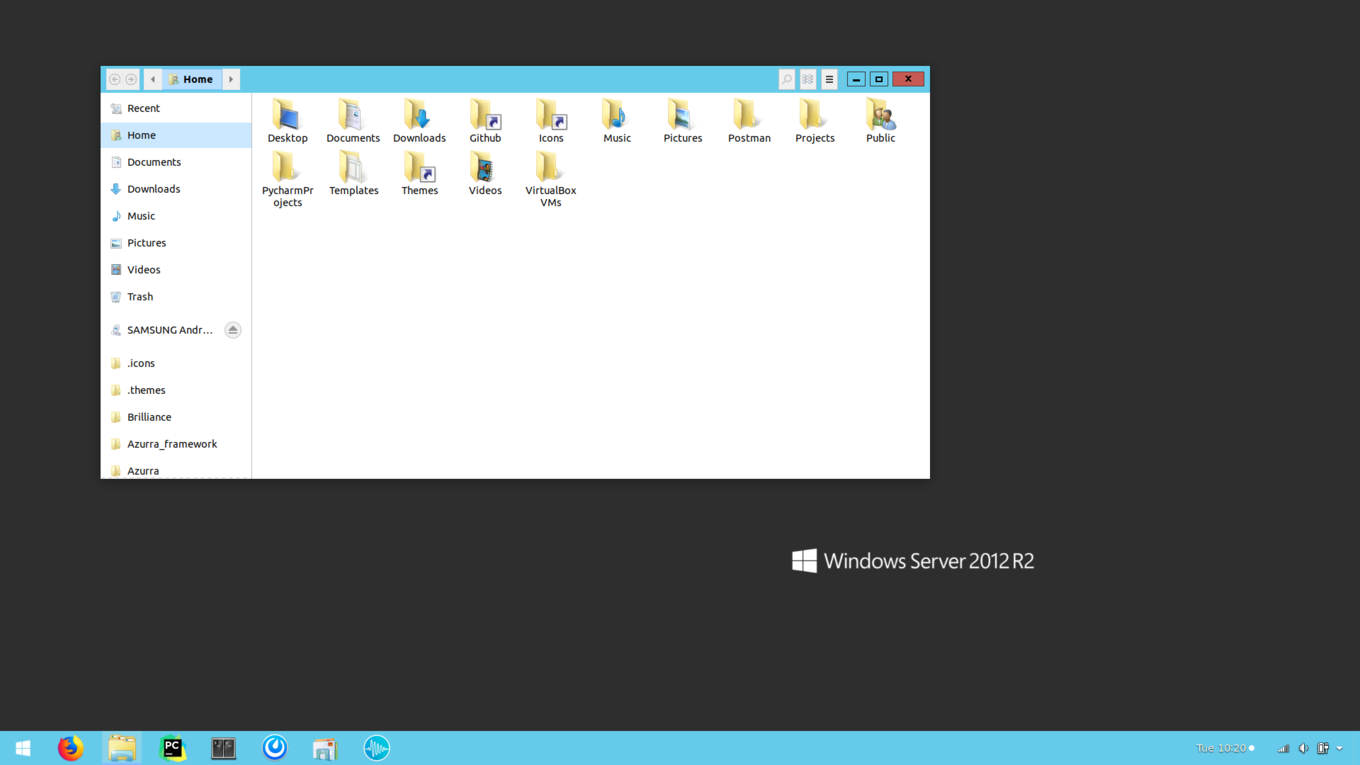Screen dimensions: 1360x765
Task: Open the Public folder
Action: (881, 121)
